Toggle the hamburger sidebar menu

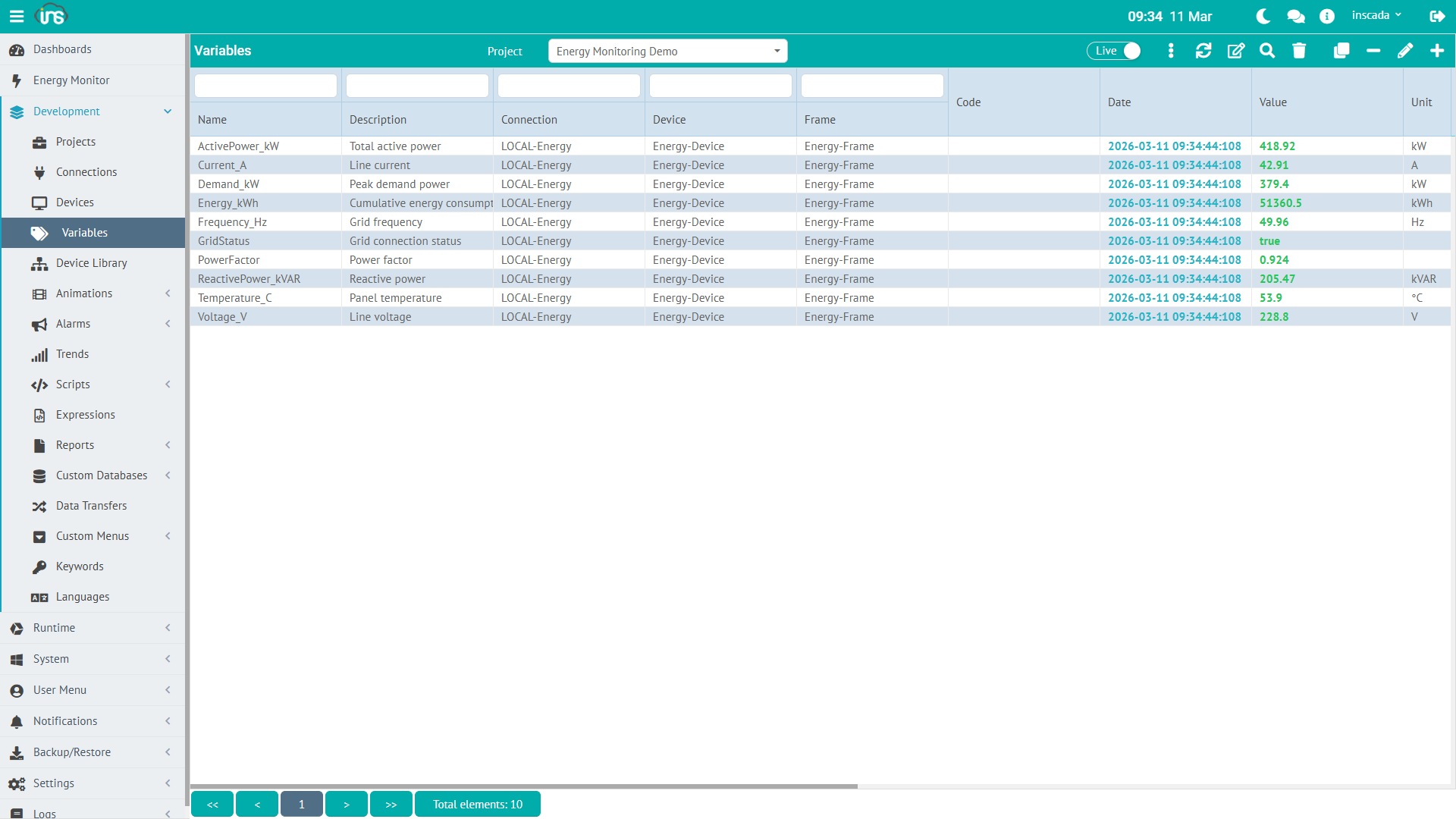[17, 16]
